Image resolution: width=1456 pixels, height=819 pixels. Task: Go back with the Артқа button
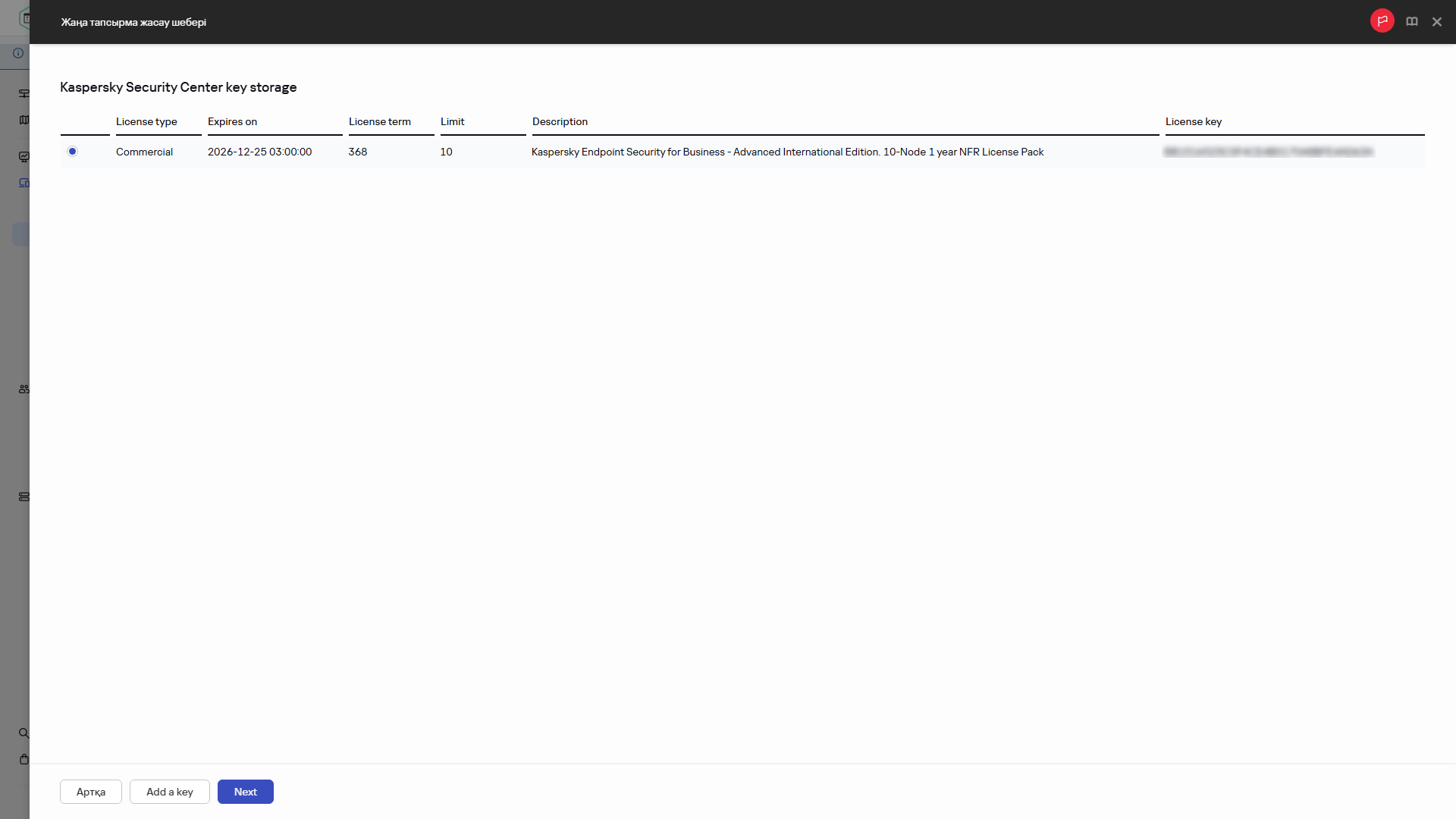91,792
